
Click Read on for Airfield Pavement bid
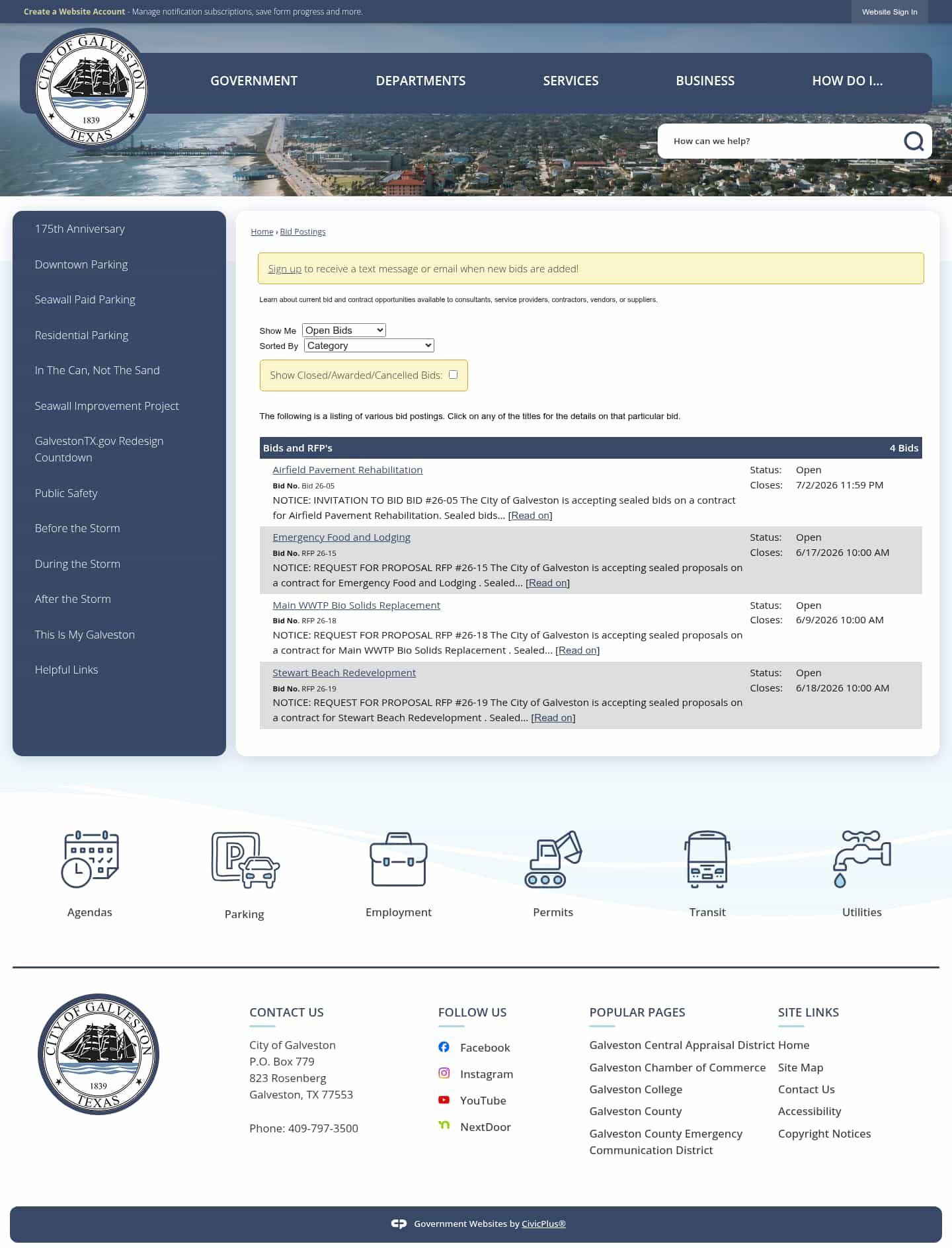point(530,516)
